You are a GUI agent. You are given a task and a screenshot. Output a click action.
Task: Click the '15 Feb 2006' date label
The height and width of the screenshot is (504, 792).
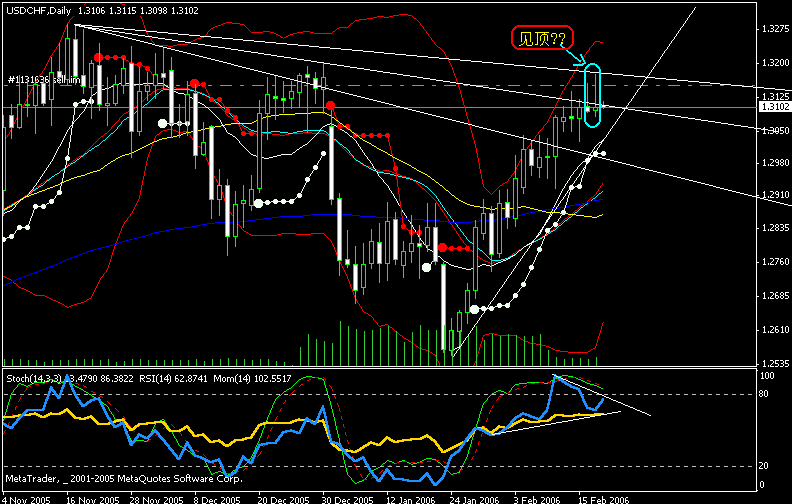[605, 500]
